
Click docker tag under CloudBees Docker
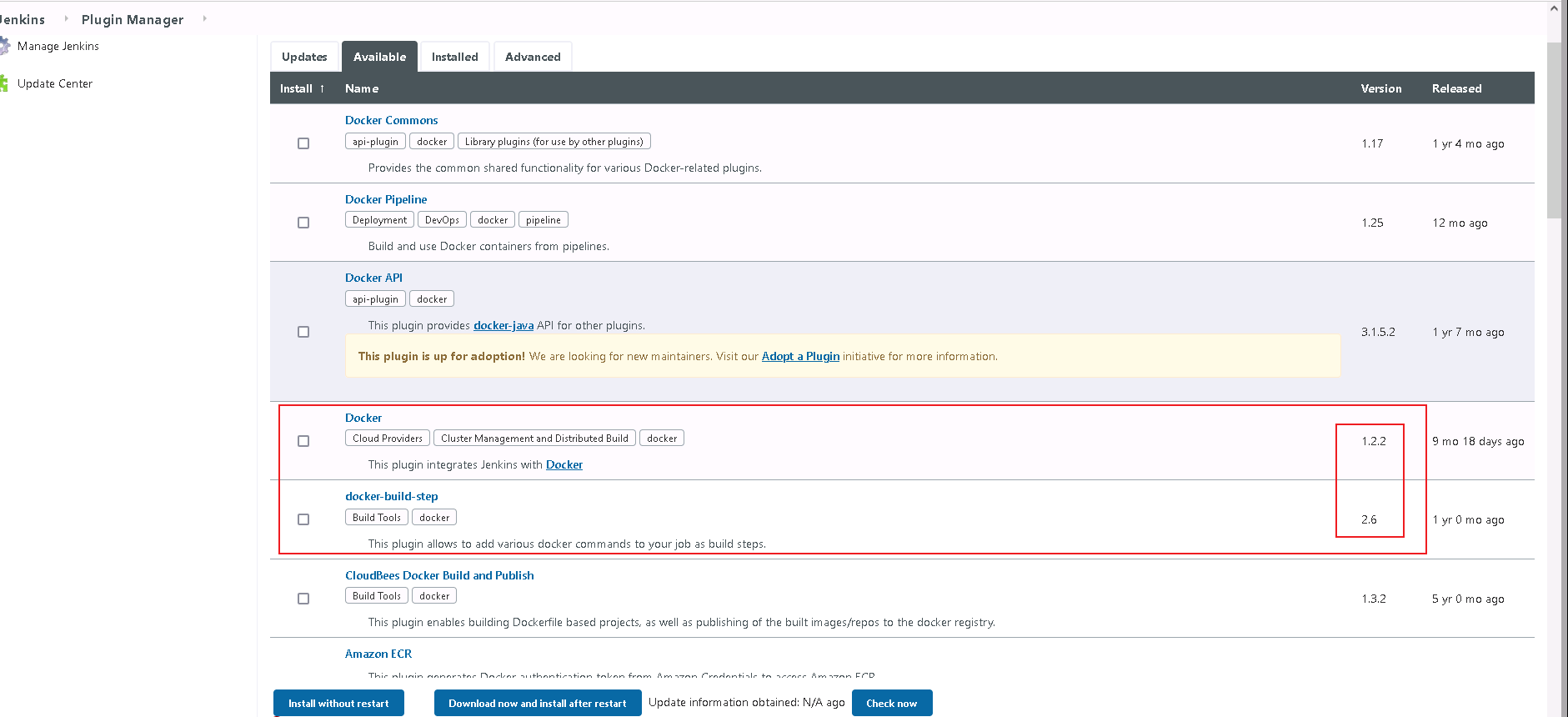(x=434, y=596)
